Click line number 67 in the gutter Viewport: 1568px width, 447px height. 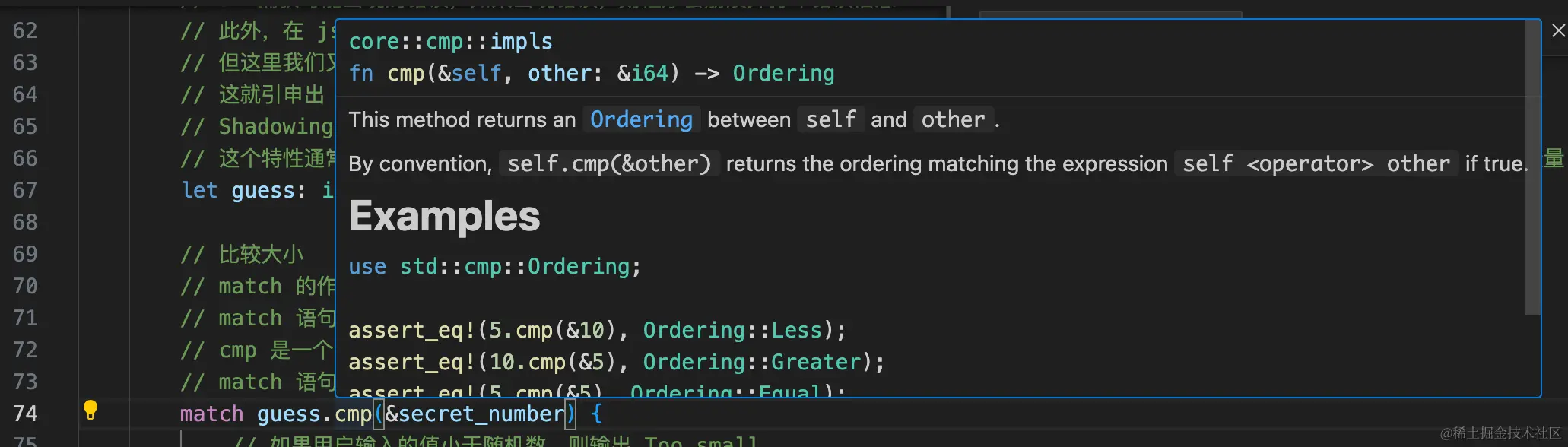point(25,190)
